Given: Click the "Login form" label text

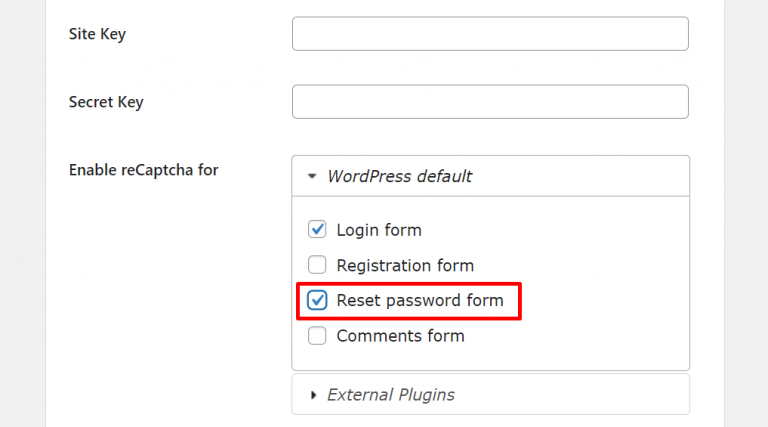Looking at the screenshot, I should point(379,230).
